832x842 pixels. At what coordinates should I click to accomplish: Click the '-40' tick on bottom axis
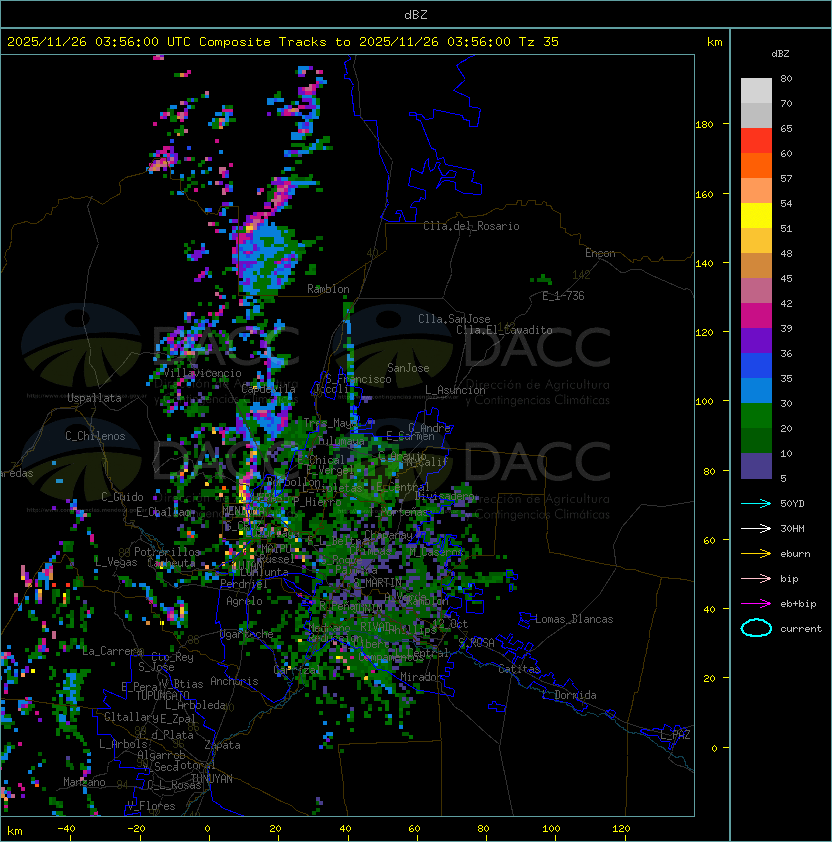tap(66, 829)
